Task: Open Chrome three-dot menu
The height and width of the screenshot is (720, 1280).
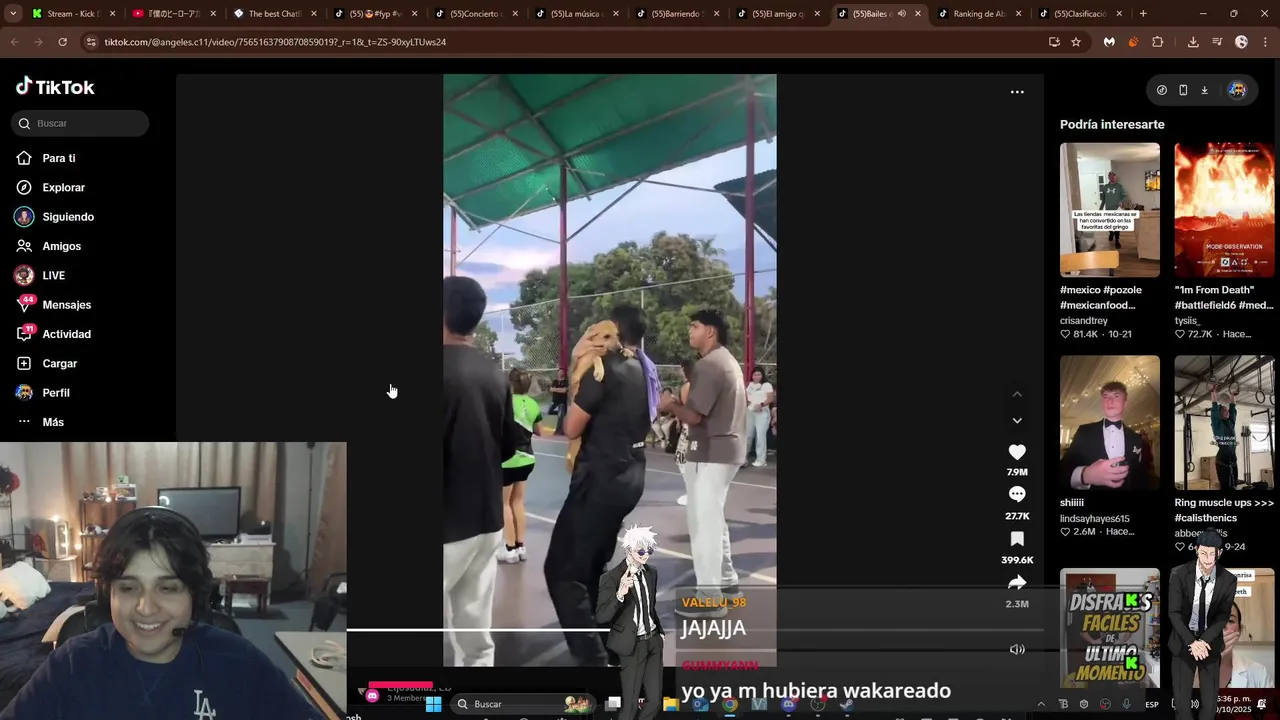Action: [1265, 42]
